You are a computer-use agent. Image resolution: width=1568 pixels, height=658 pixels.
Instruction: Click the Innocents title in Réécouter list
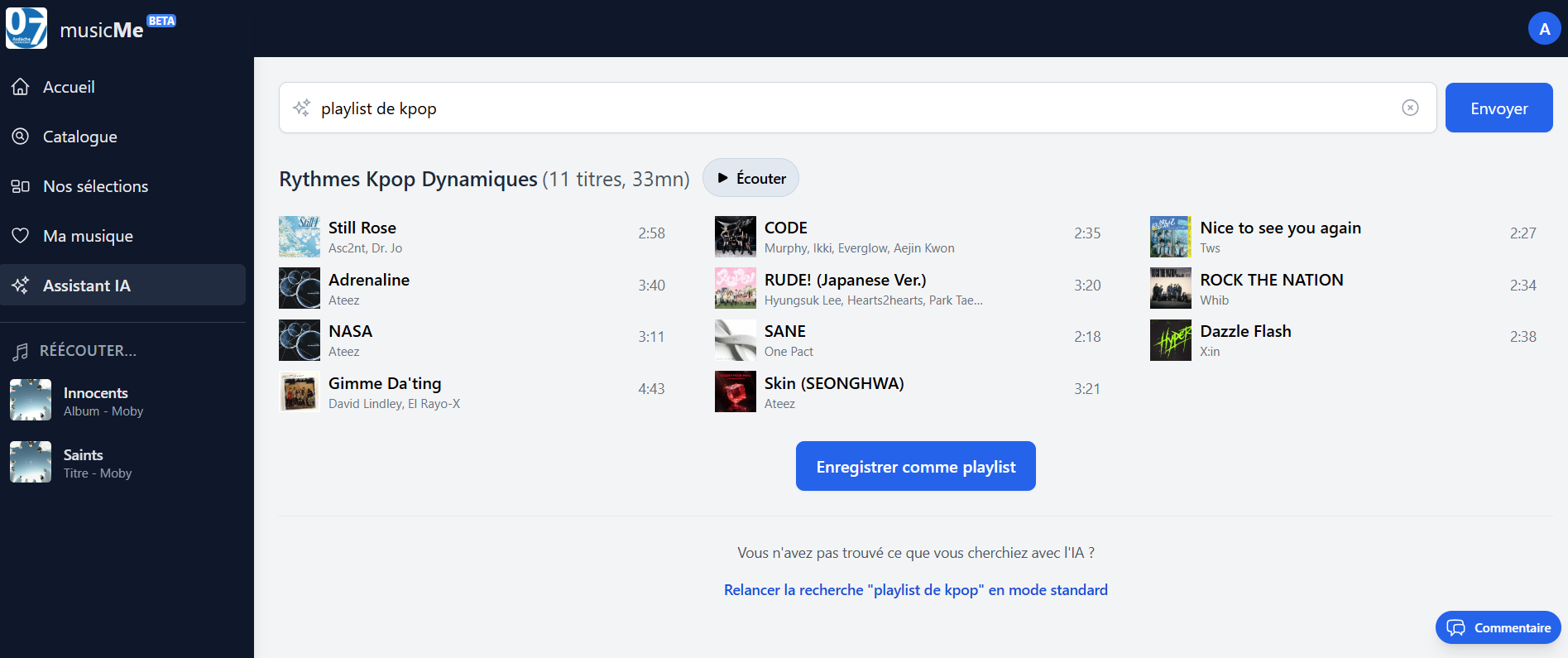[x=96, y=393]
